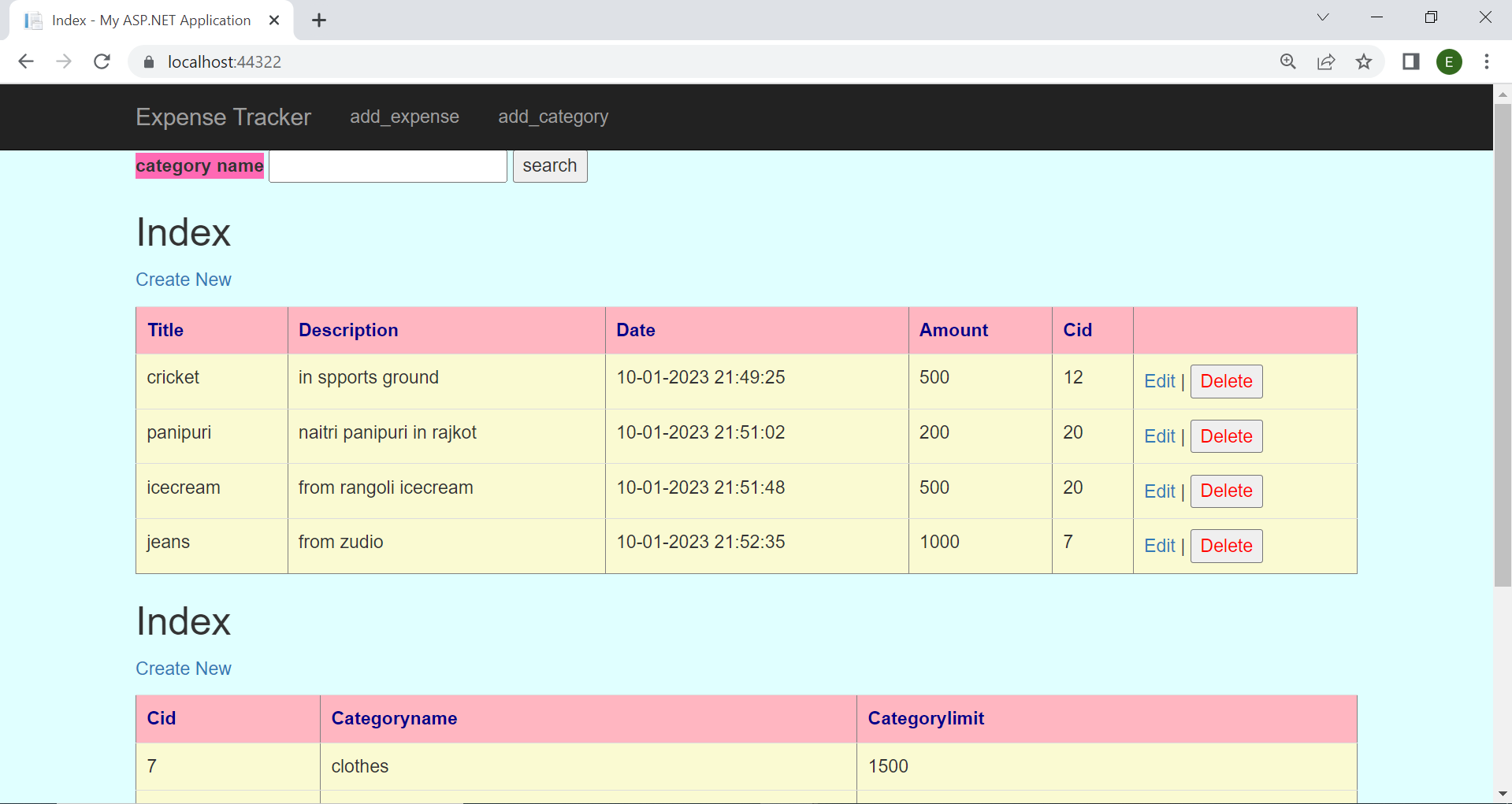The width and height of the screenshot is (1512, 804).
Task: Reload the localhost page
Action: pyautogui.click(x=102, y=61)
